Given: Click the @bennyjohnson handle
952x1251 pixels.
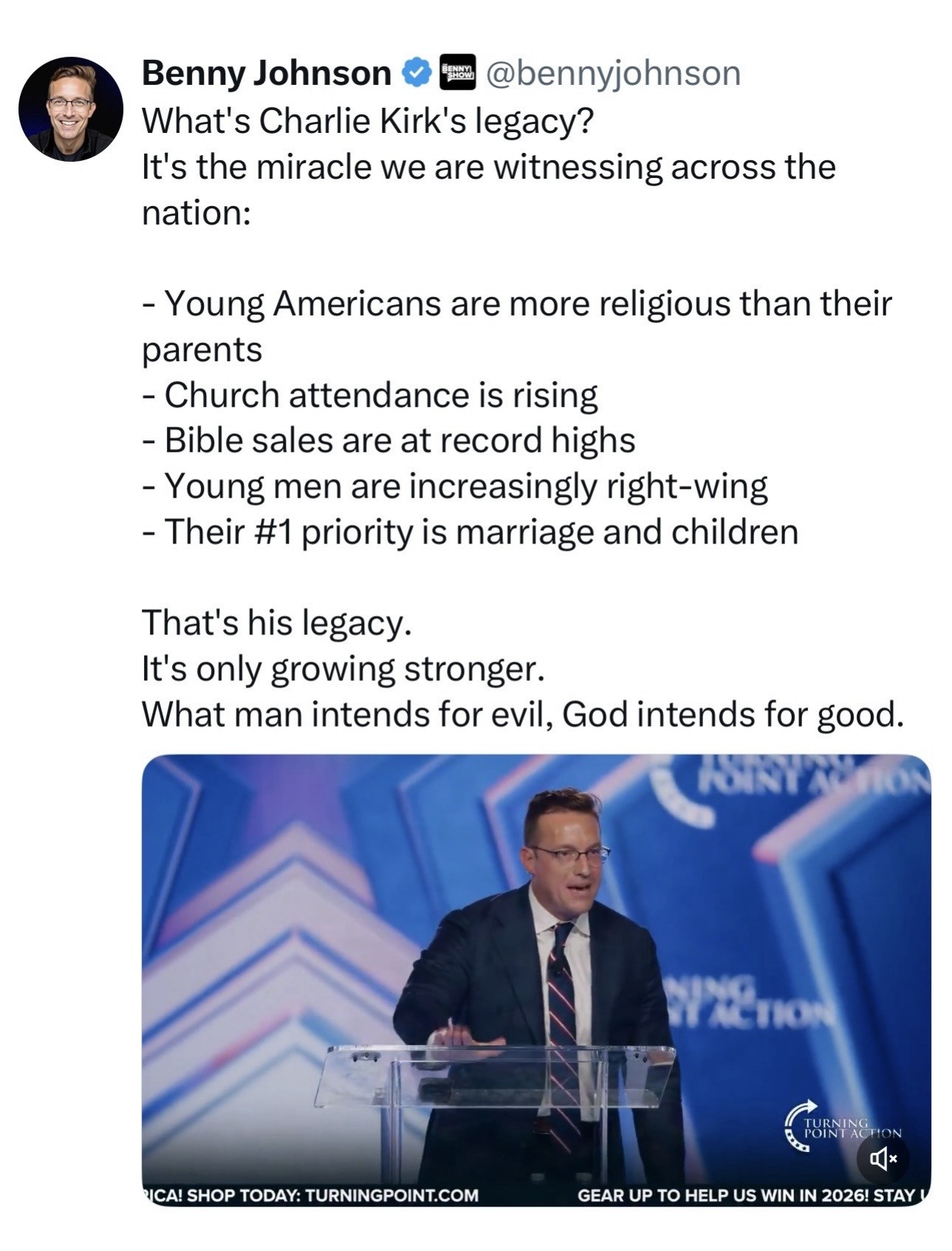Looking at the screenshot, I should [x=612, y=72].
